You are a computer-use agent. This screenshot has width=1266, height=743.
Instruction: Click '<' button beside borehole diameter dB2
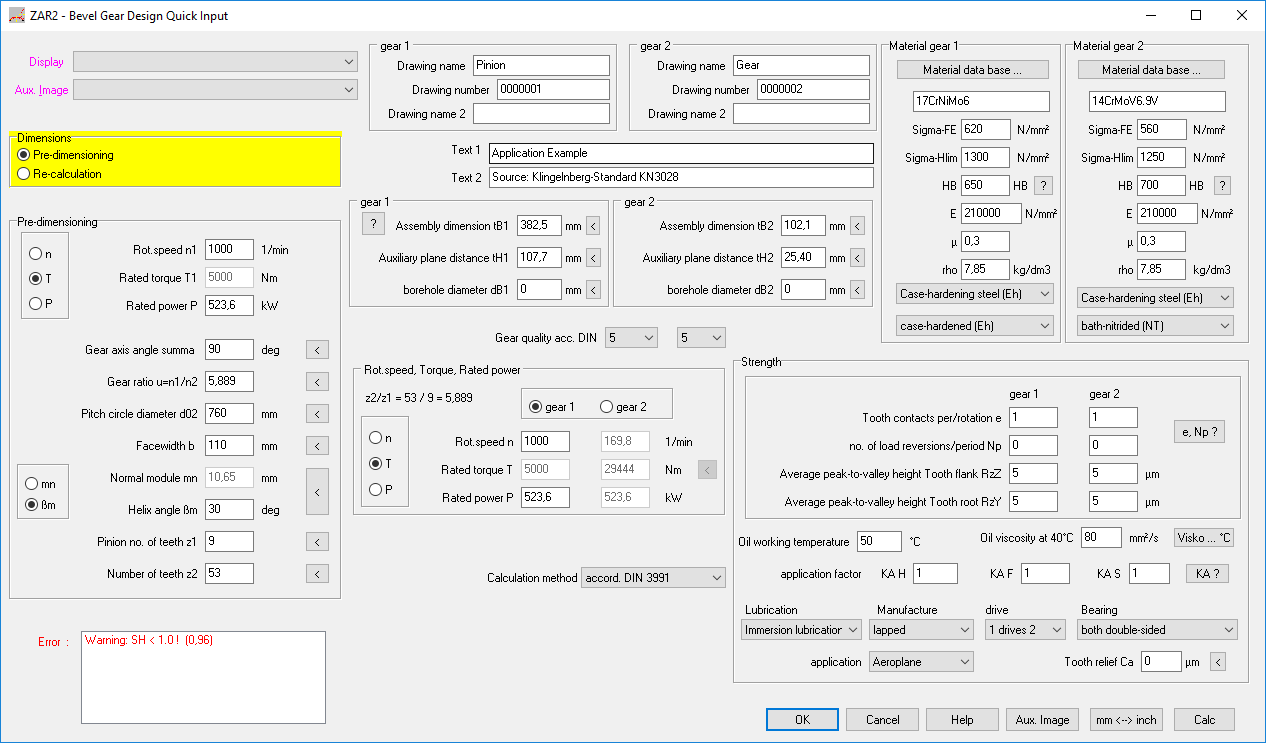point(856,290)
